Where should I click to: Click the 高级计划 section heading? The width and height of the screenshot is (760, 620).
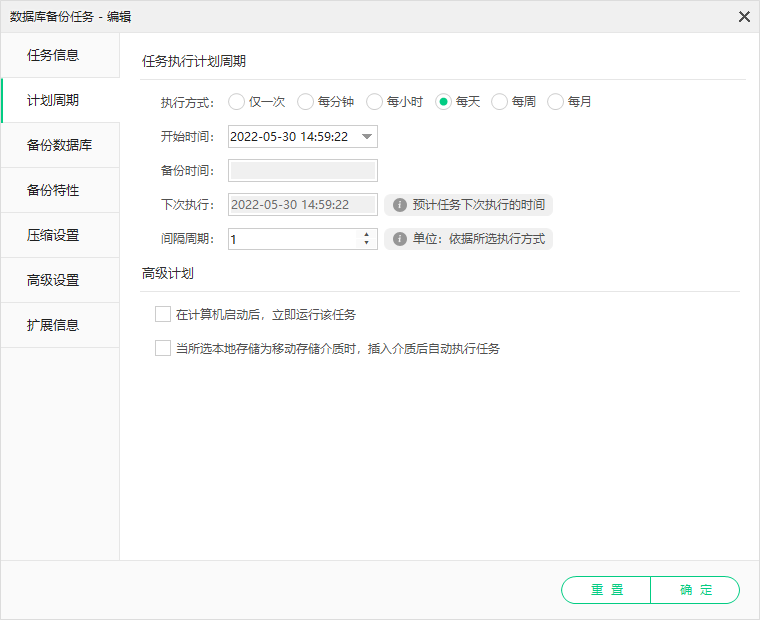coord(168,273)
